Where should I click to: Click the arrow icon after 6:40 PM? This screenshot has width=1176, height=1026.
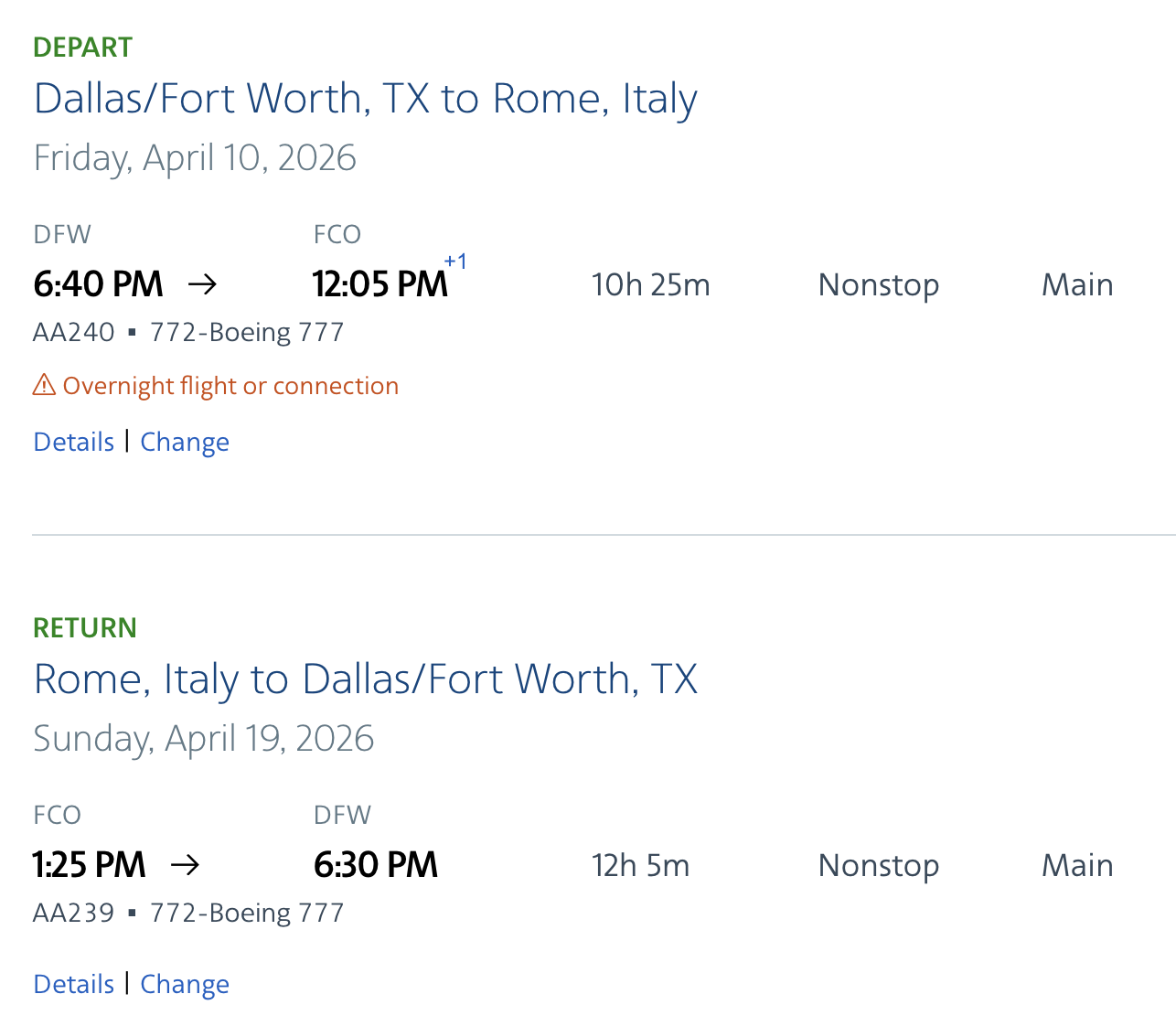[202, 284]
